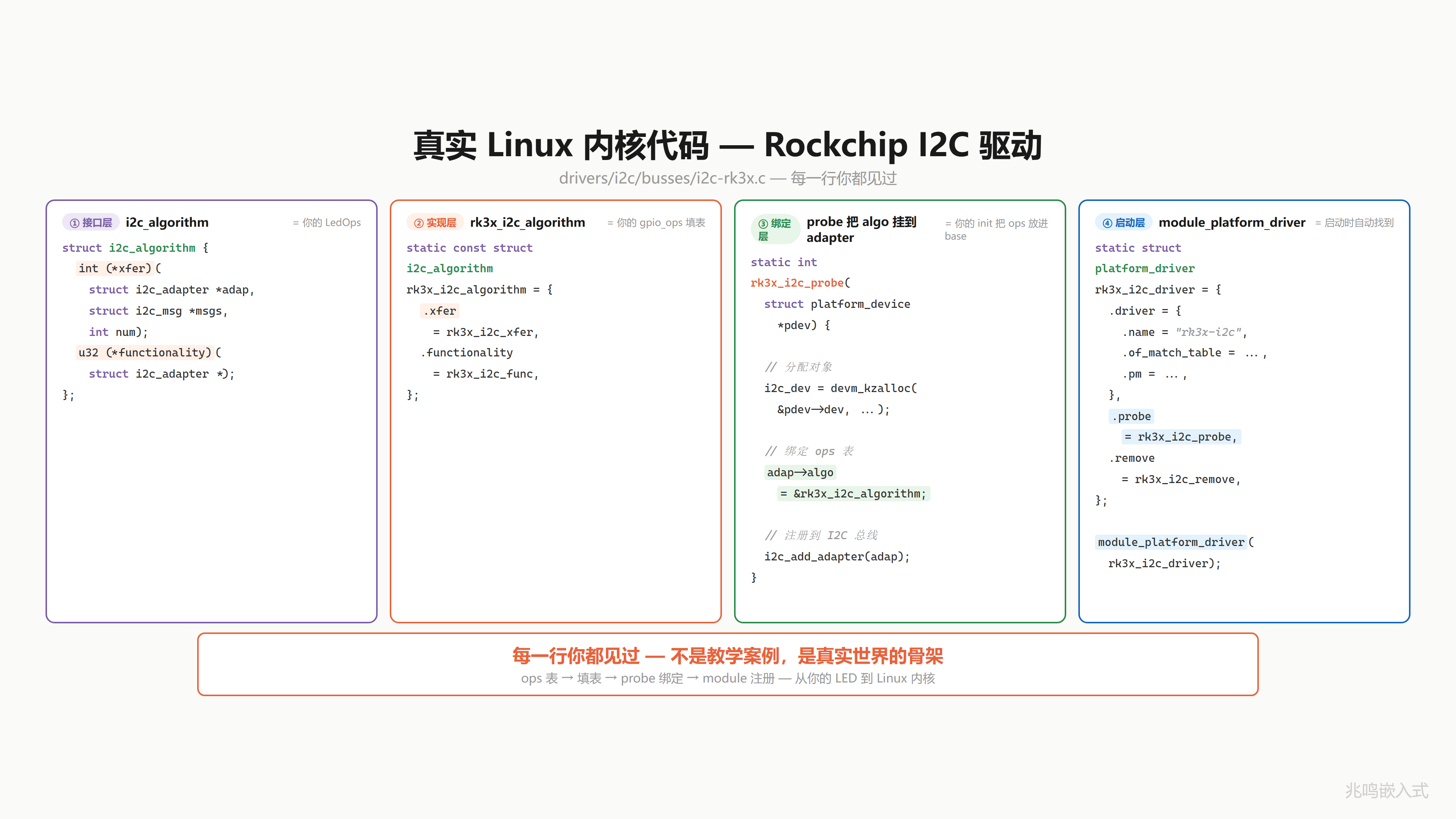The height and width of the screenshot is (819, 1456).
Task: Click line '= rk3x_i2c_remove,'
Action: click(1181, 479)
